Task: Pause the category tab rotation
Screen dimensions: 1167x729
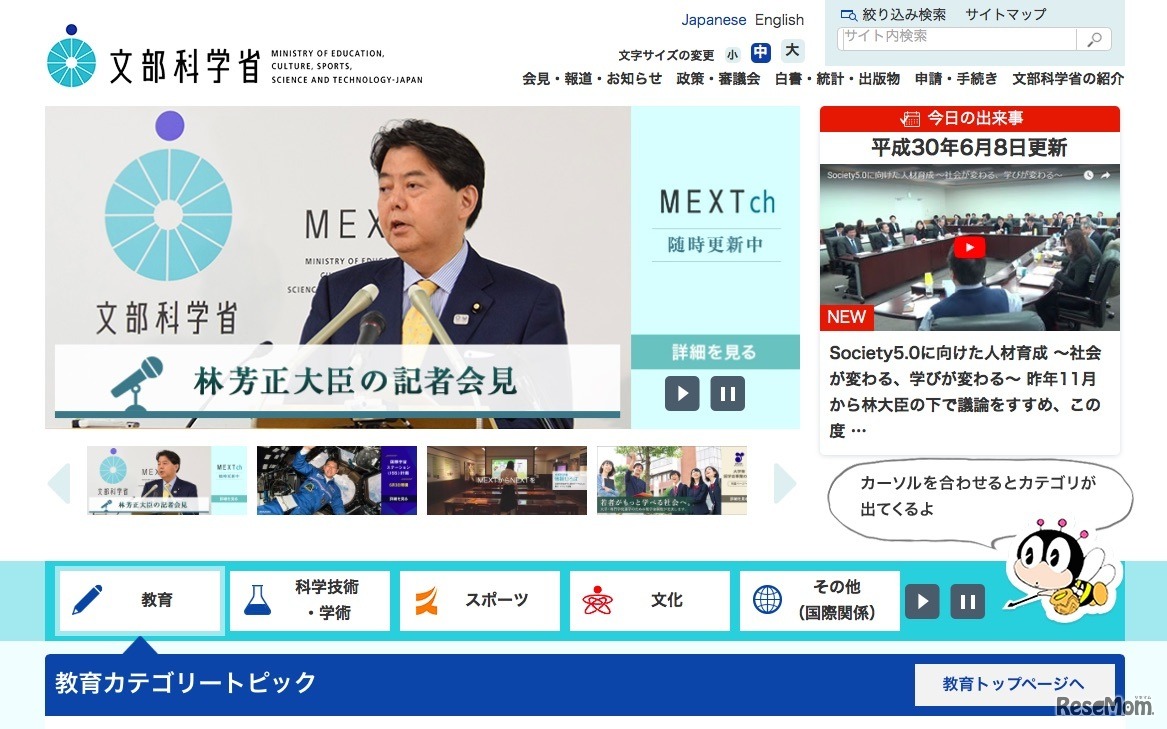Action: (968, 601)
